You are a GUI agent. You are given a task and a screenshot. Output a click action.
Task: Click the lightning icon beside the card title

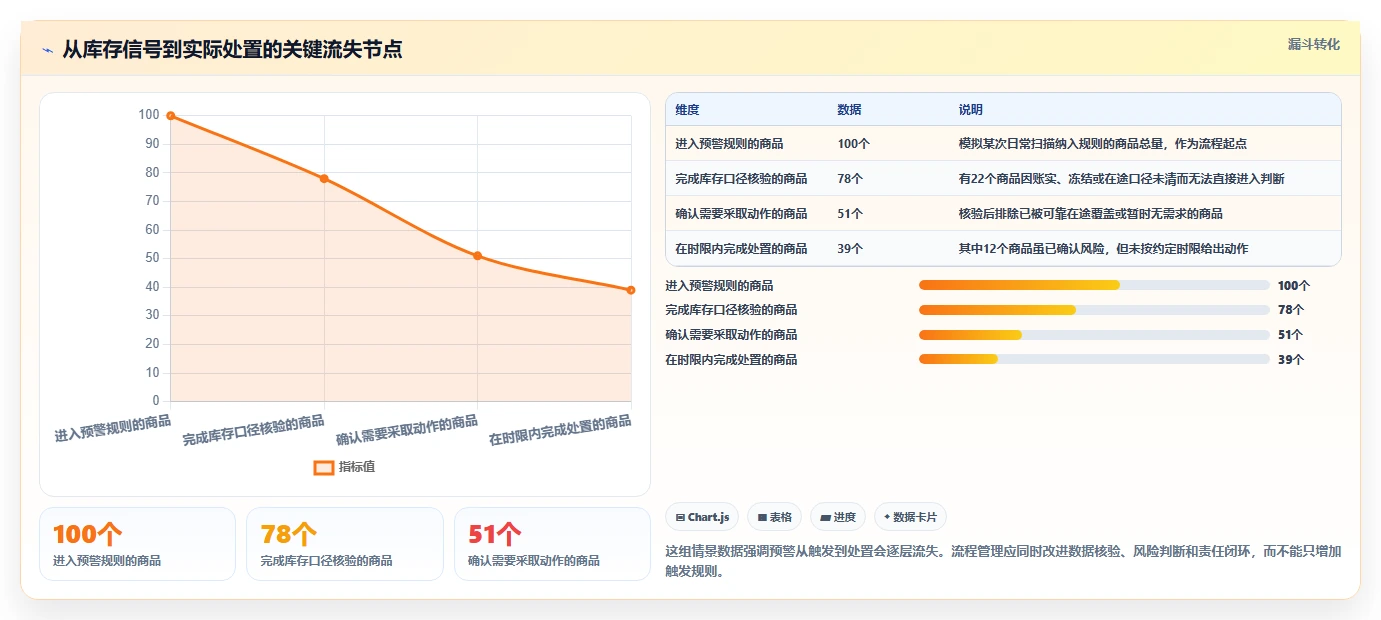[47, 50]
